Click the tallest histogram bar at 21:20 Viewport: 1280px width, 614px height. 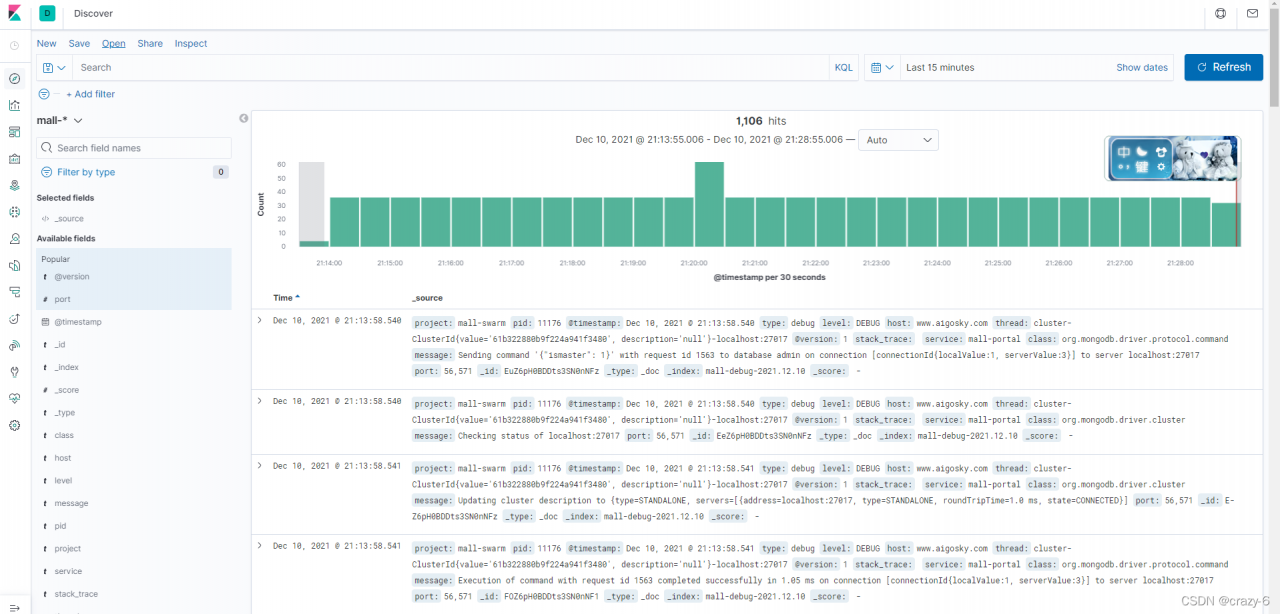click(709, 204)
